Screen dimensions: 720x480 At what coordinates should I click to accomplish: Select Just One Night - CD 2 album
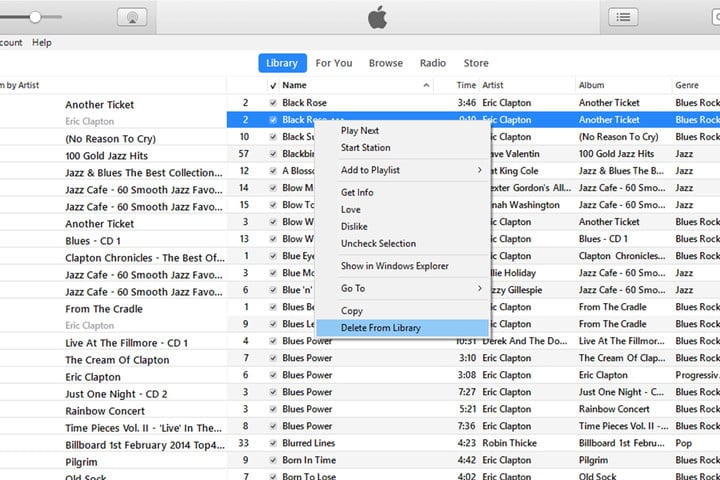pos(116,394)
